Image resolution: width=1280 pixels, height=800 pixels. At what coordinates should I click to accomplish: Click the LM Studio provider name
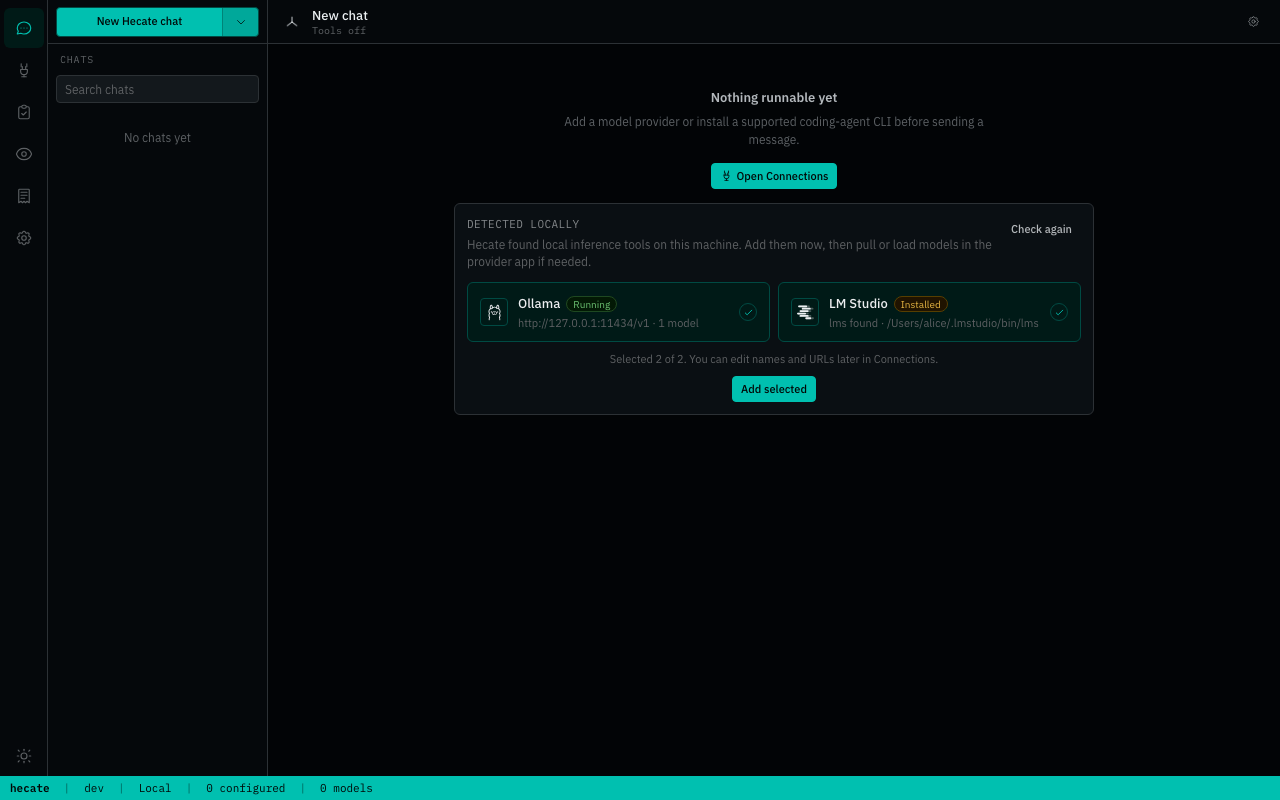tap(858, 304)
